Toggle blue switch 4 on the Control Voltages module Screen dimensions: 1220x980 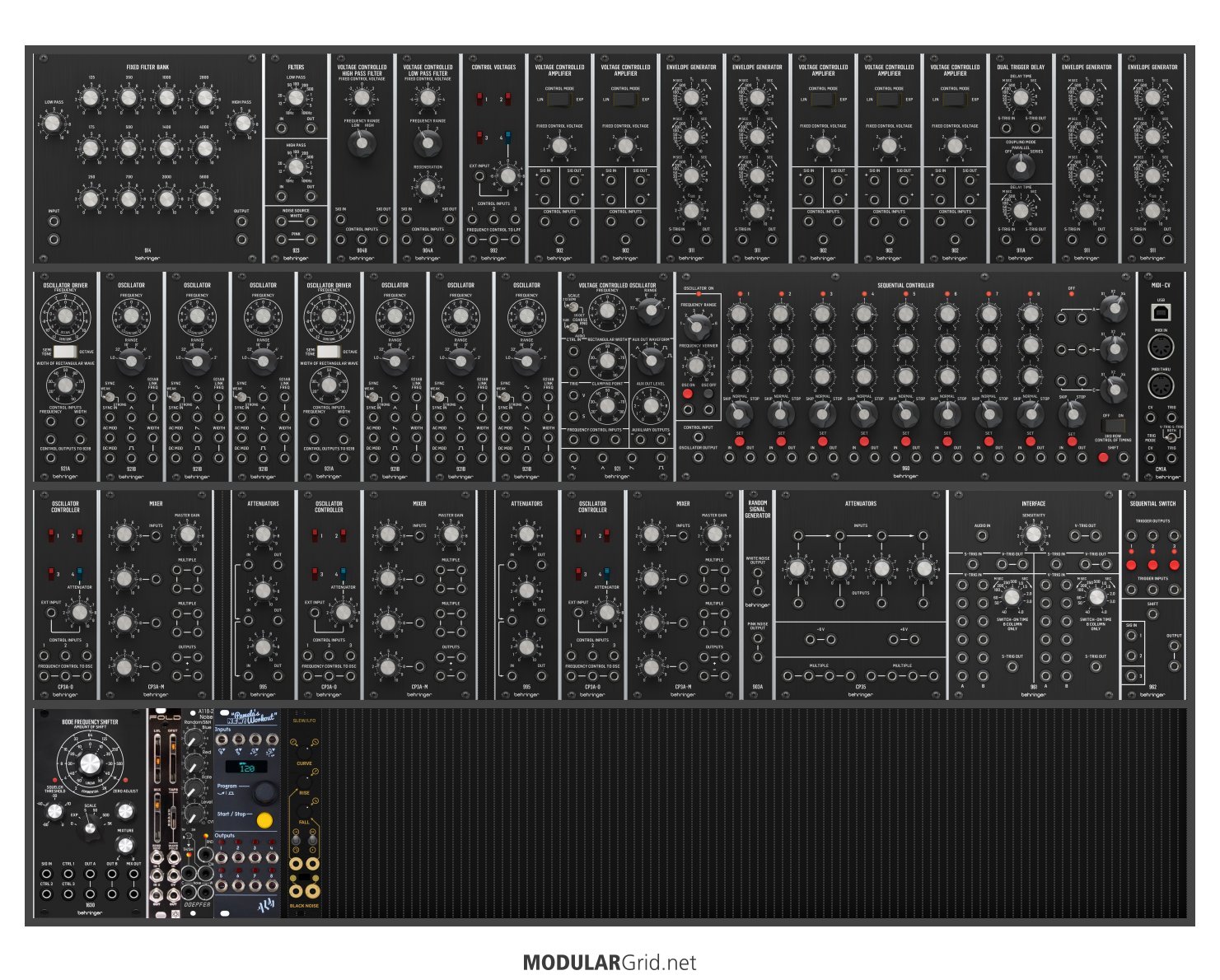pyautogui.click(x=507, y=137)
